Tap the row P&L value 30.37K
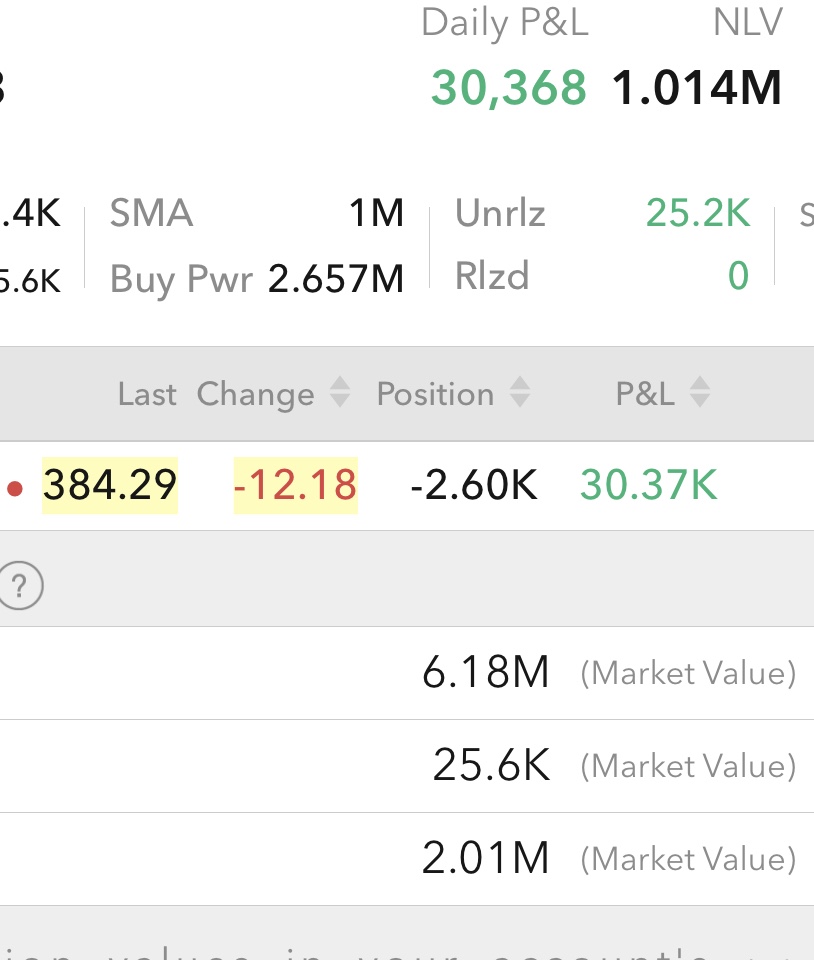Image resolution: width=814 pixels, height=960 pixels. [x=648, y=485]
